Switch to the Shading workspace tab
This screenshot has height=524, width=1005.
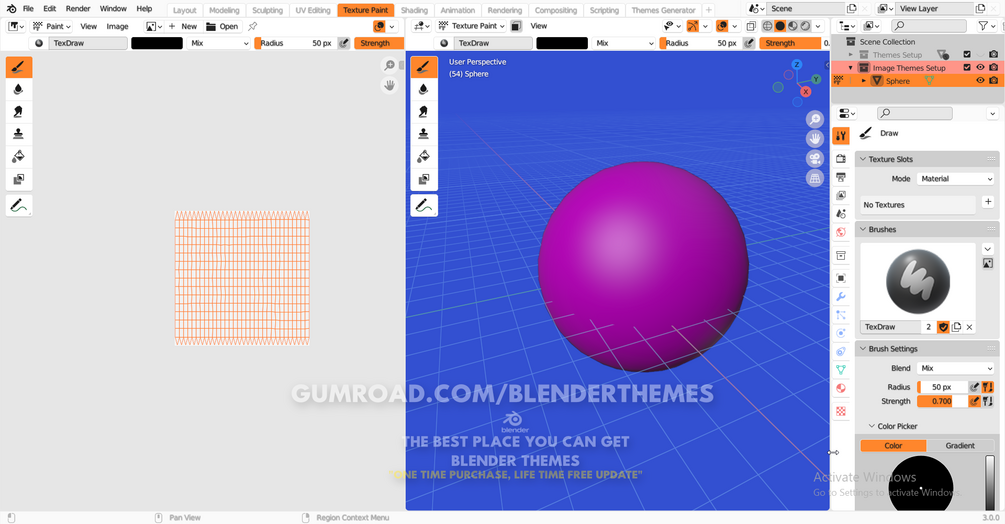(414, 10)
